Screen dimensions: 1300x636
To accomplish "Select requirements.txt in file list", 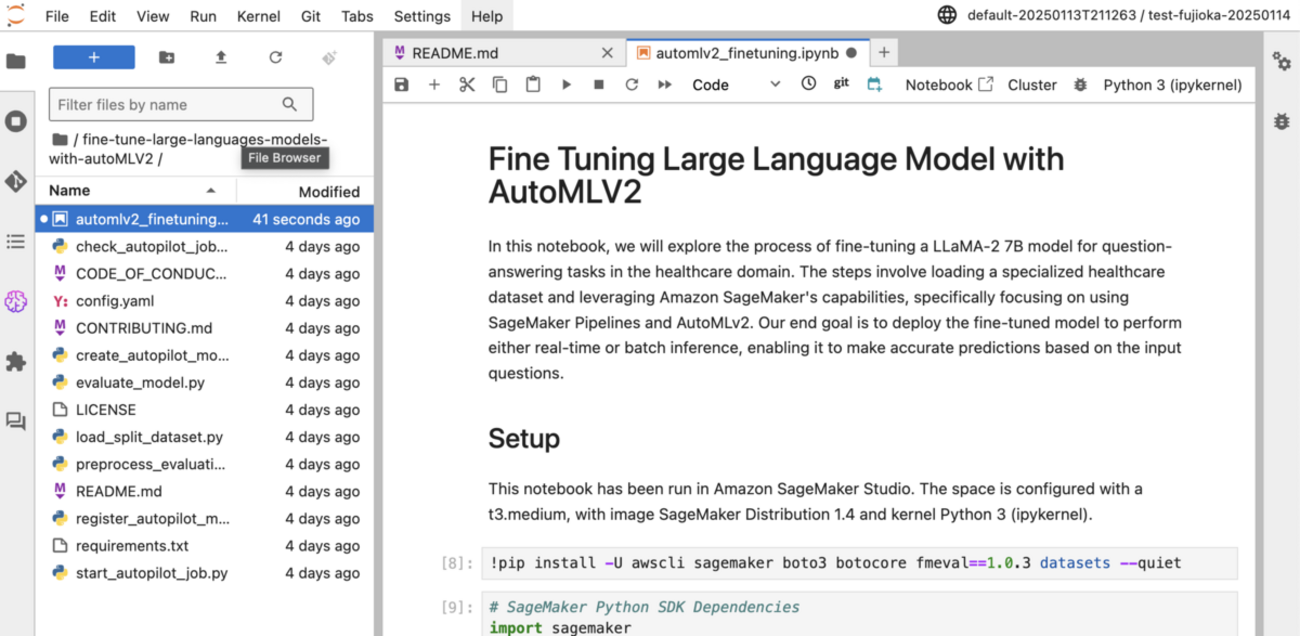I will [205, 546].
